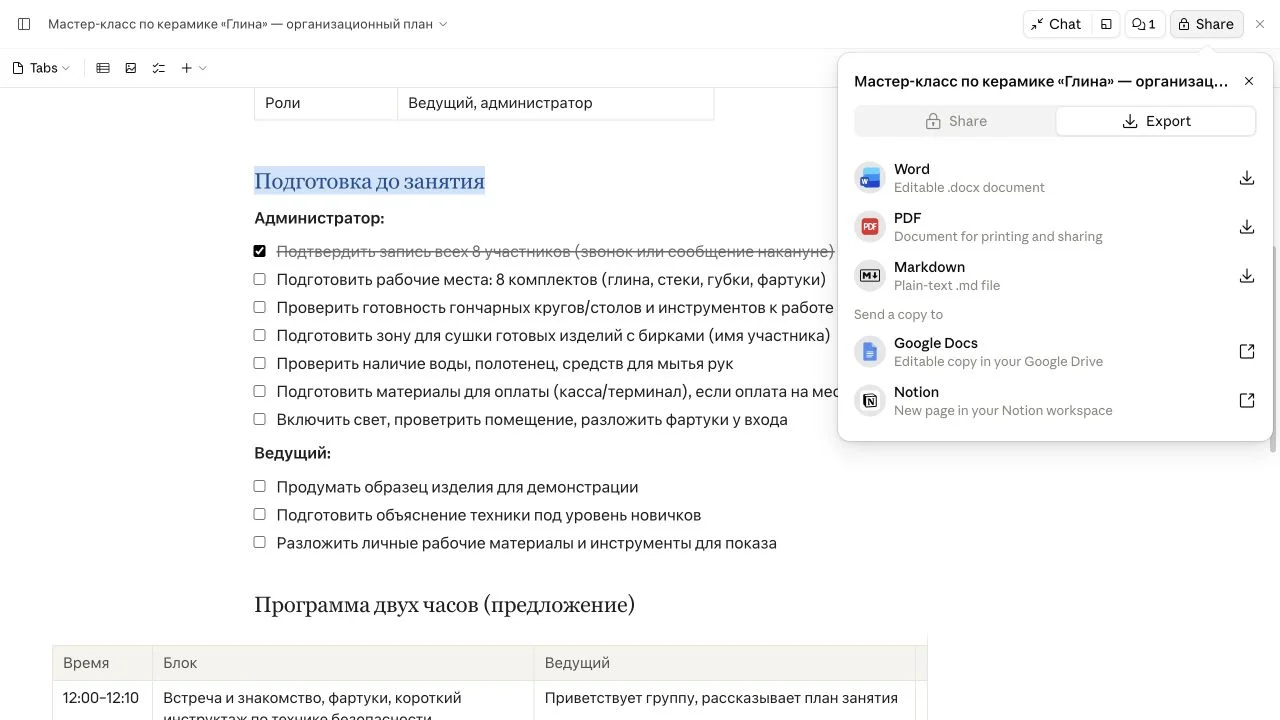Select the Export tab in popup
1280x720 pixels.
point(1156,121)
